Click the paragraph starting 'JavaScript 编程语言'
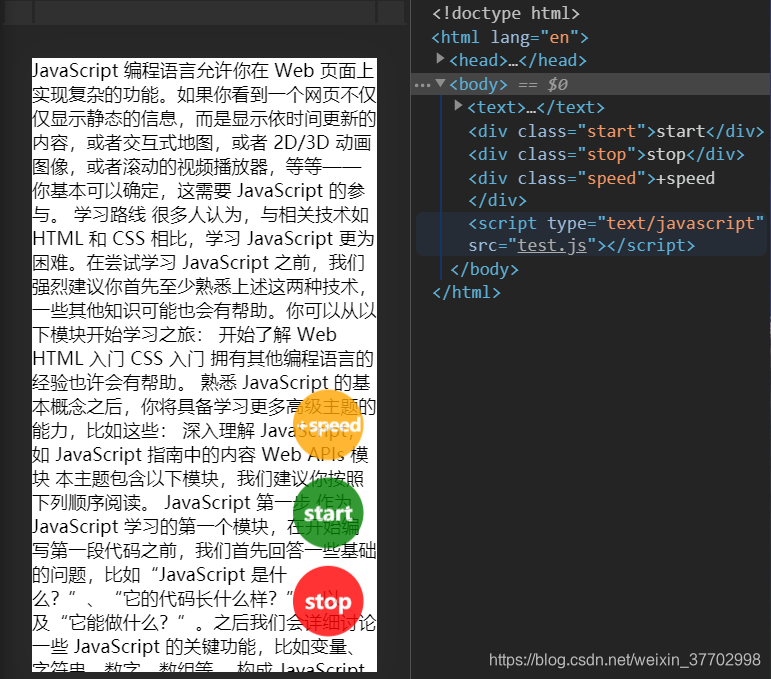The width and height of the screenshot is (771, 679). coord(204,365)
